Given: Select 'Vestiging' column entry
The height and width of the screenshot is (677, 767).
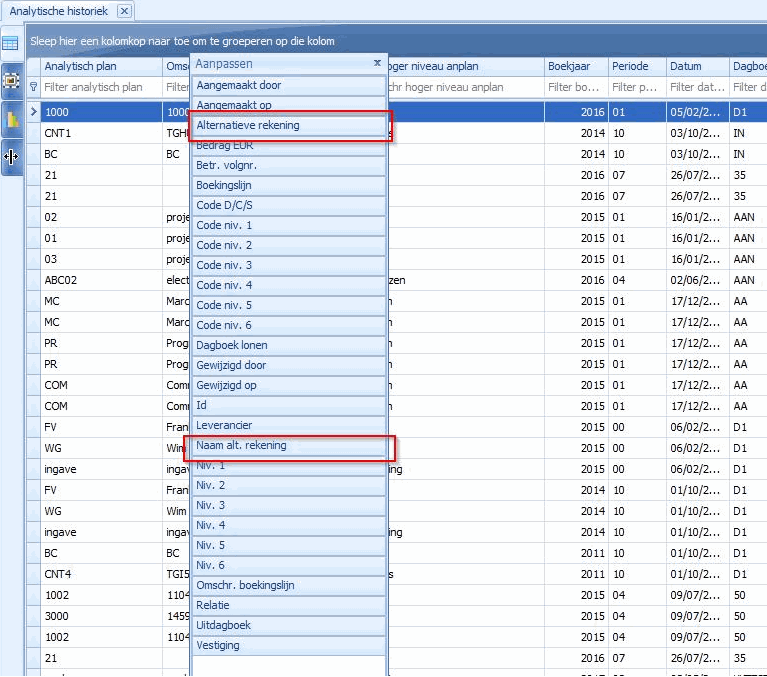Looking at the screenshot, I should tap(288, 645).
